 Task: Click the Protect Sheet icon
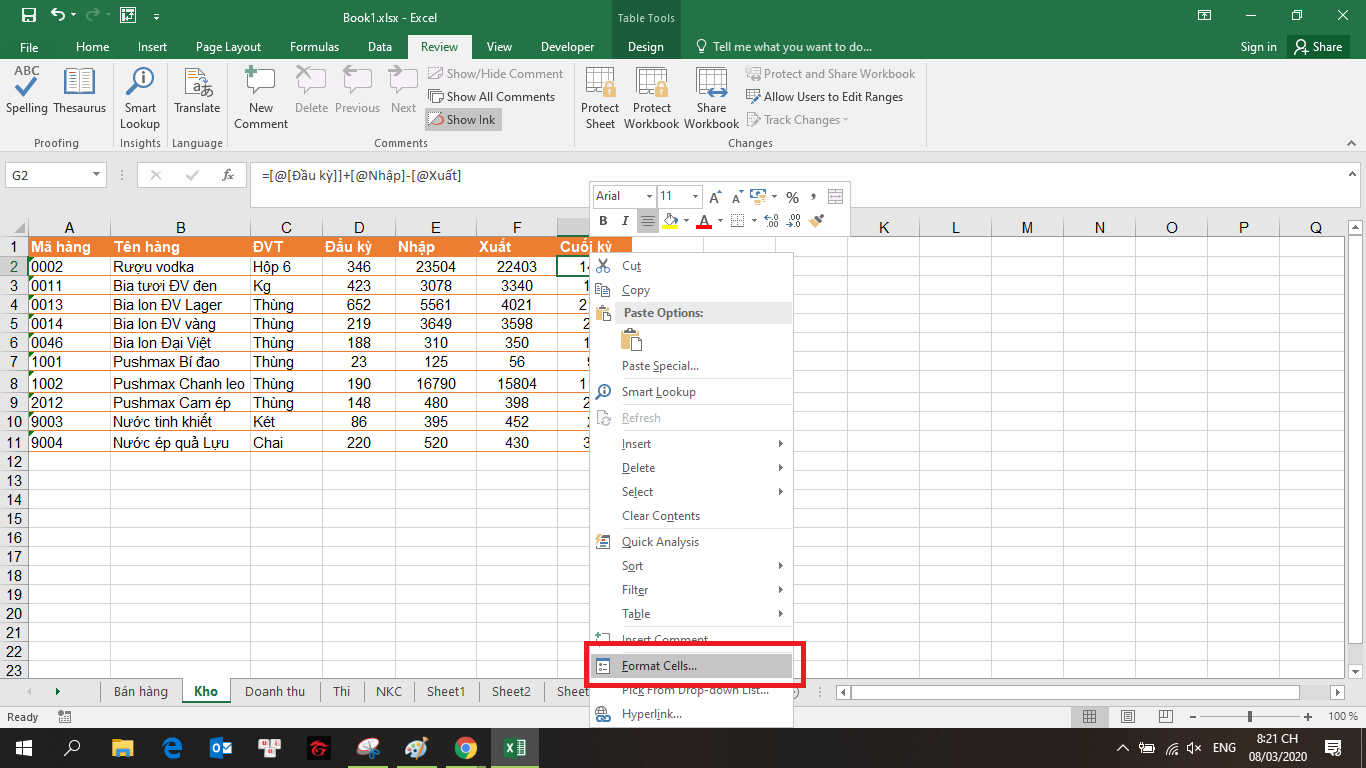[600, 98]
